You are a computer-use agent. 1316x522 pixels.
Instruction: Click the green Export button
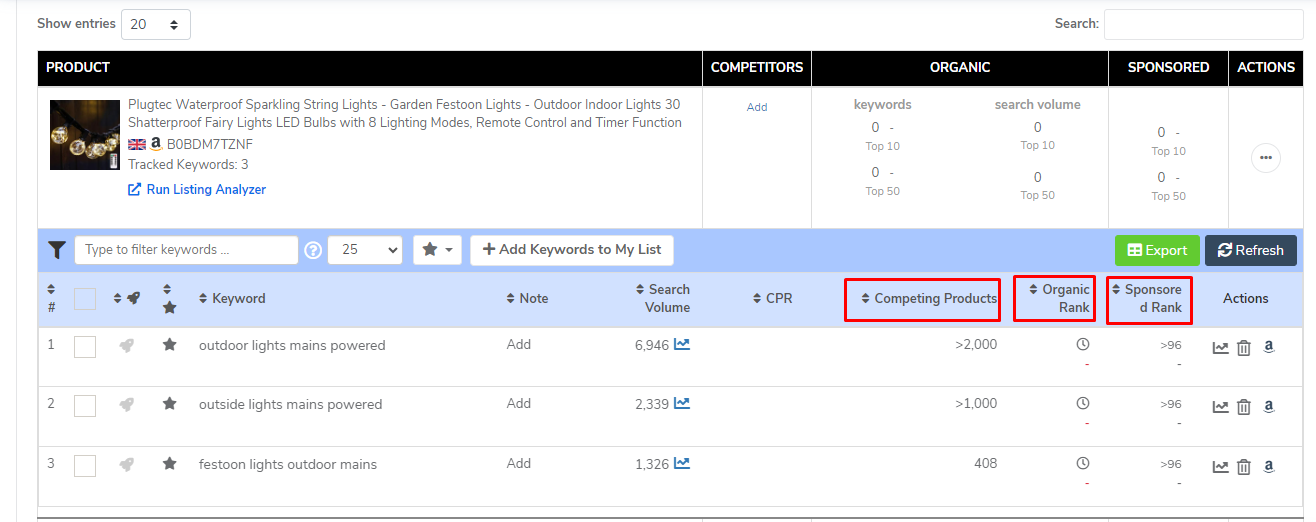[1157, 250]
